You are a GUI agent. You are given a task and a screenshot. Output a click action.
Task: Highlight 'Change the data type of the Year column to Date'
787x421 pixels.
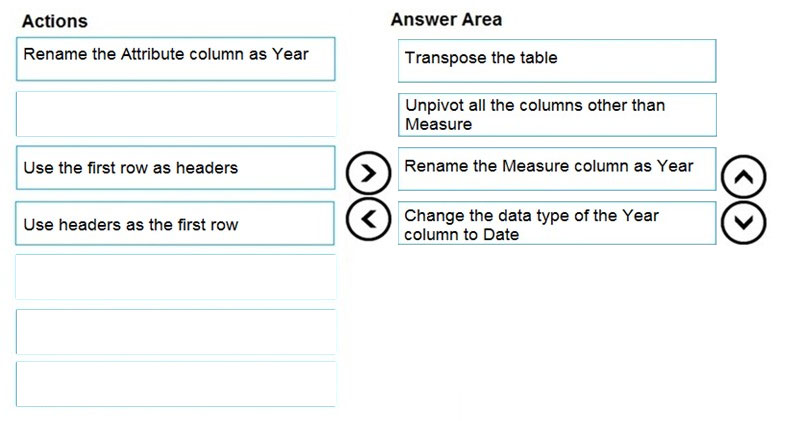coord(556,224)
